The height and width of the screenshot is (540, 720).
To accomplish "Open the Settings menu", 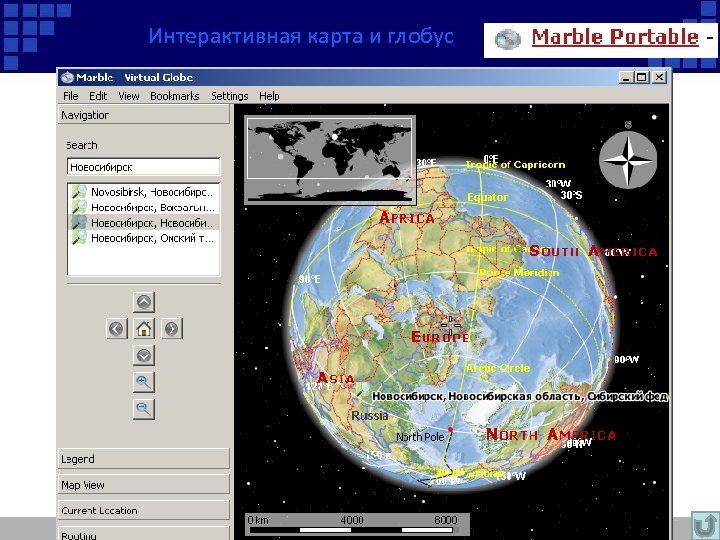I will (x=230, y=96).
